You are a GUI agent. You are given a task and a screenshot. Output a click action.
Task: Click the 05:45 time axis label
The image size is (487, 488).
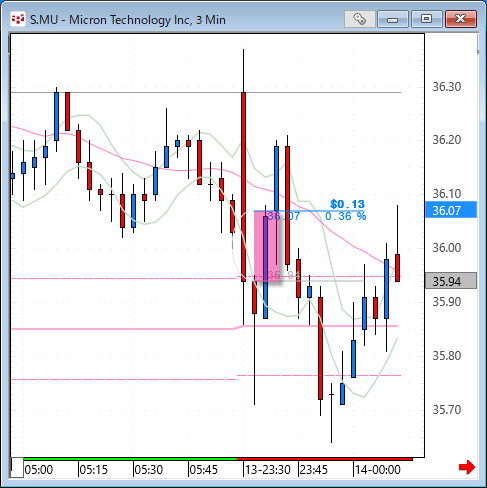point(204,470)
